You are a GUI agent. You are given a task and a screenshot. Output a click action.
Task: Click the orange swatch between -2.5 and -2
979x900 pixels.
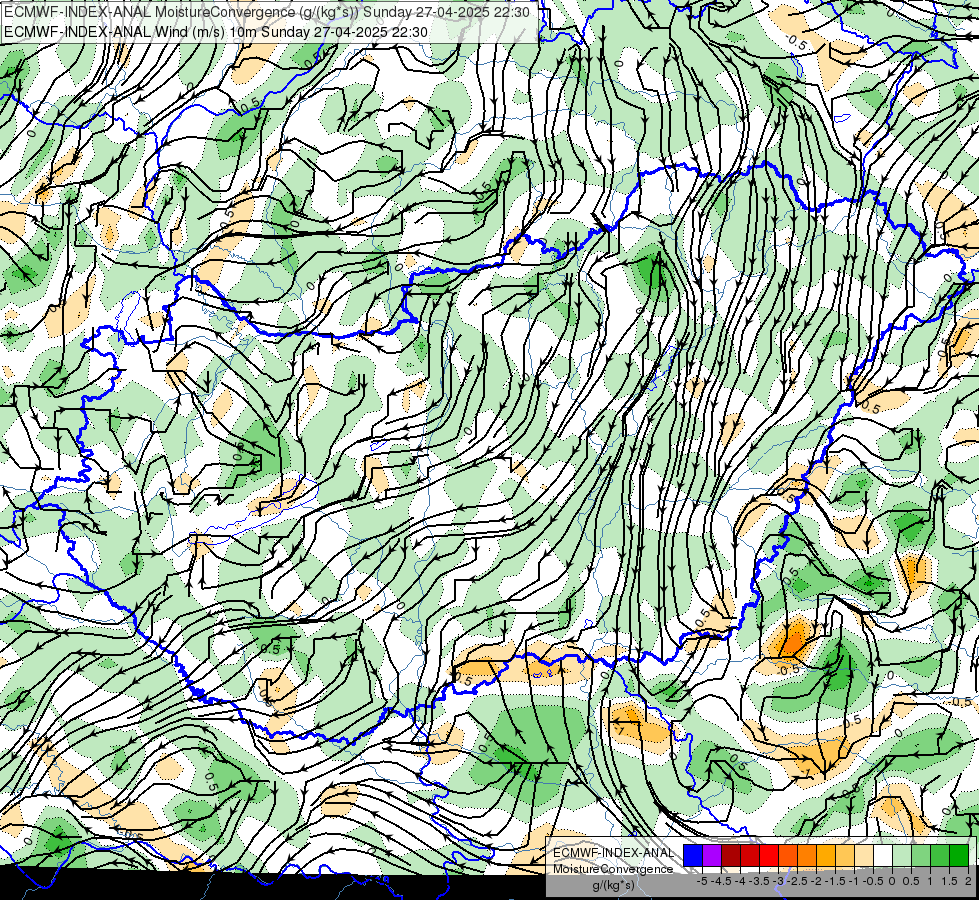[x=807, y=855]
